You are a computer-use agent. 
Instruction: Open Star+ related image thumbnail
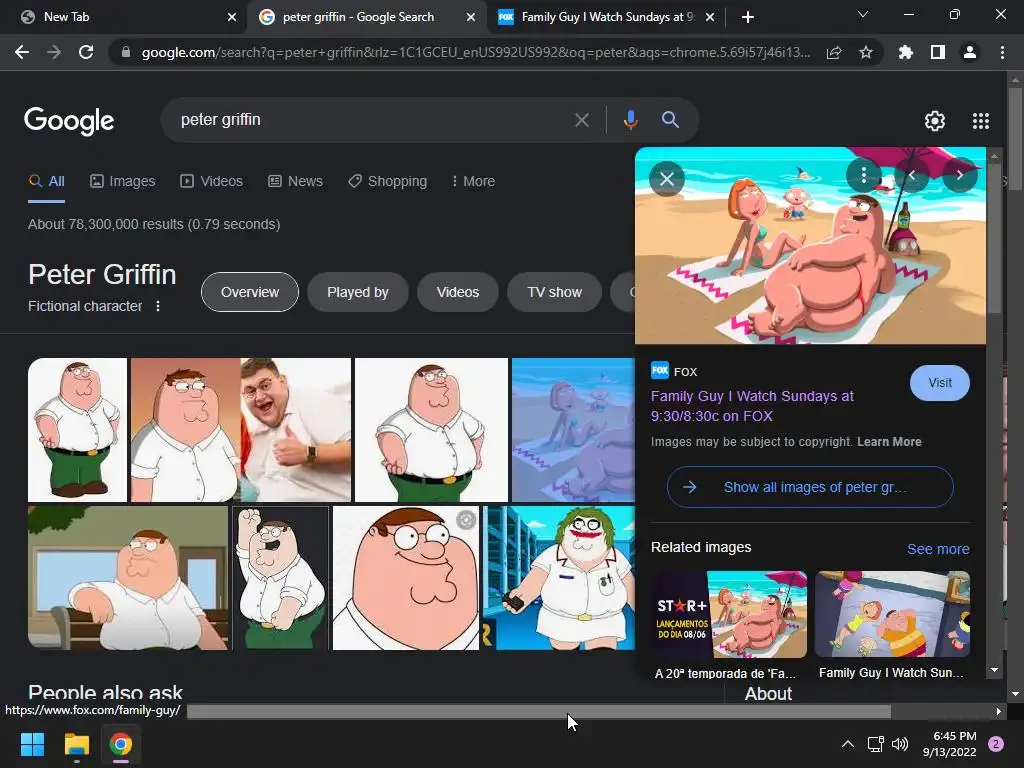(x=729, y=615)
